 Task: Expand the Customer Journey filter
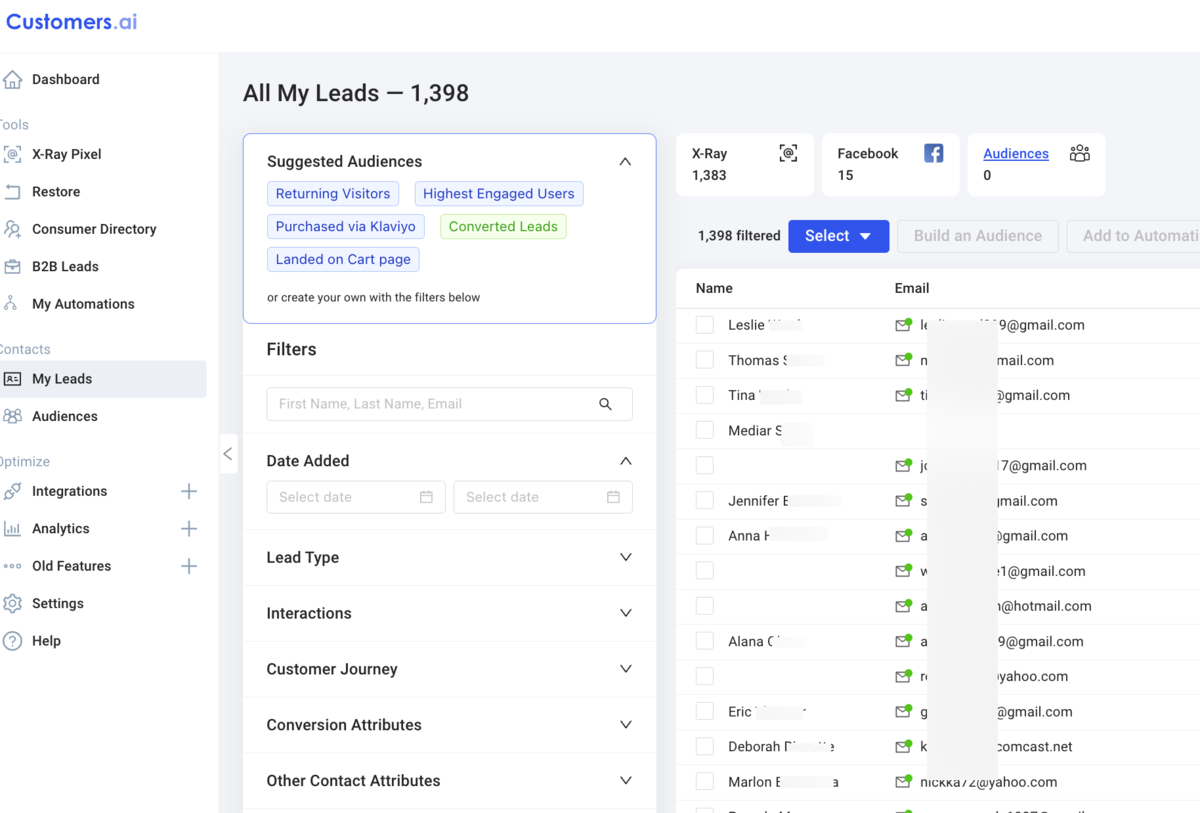[x=626, y=669]
